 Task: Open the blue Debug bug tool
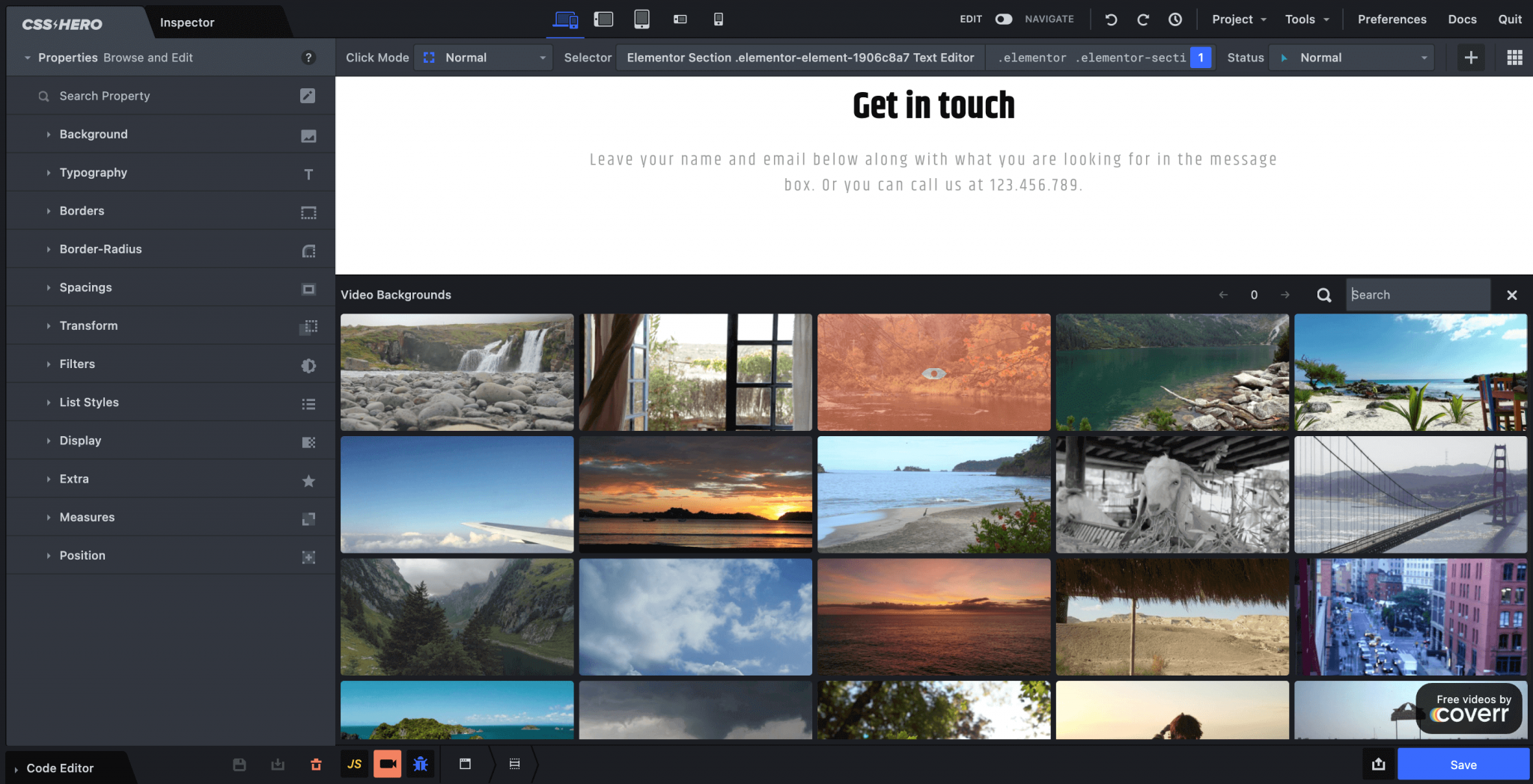420,764
